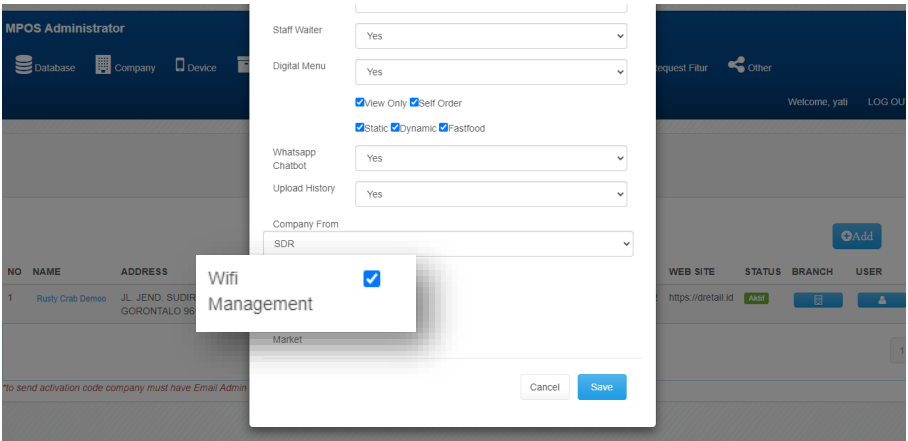
Task: Click the Database icon in navbar
Action: coord(24,66)
